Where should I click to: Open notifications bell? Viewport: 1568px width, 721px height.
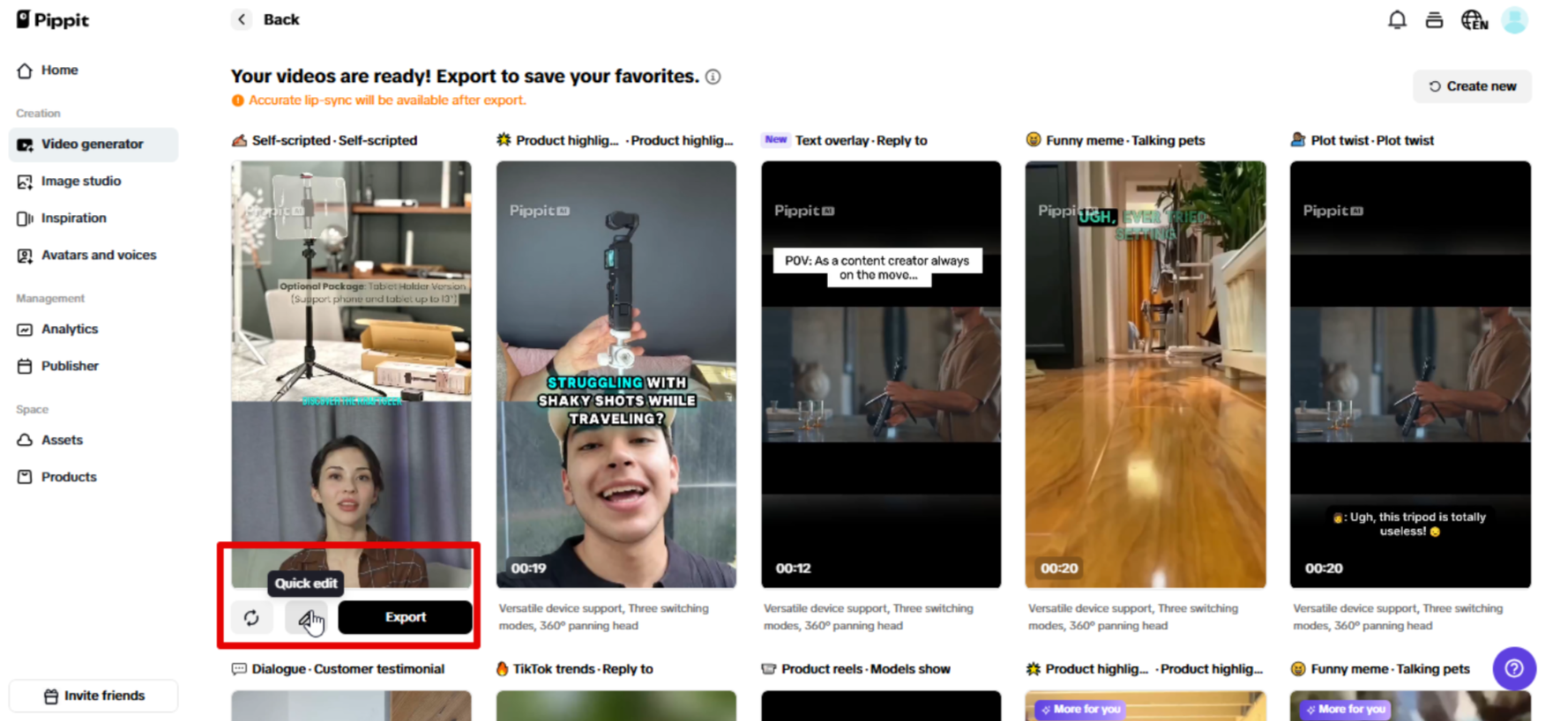(1397, 19)
